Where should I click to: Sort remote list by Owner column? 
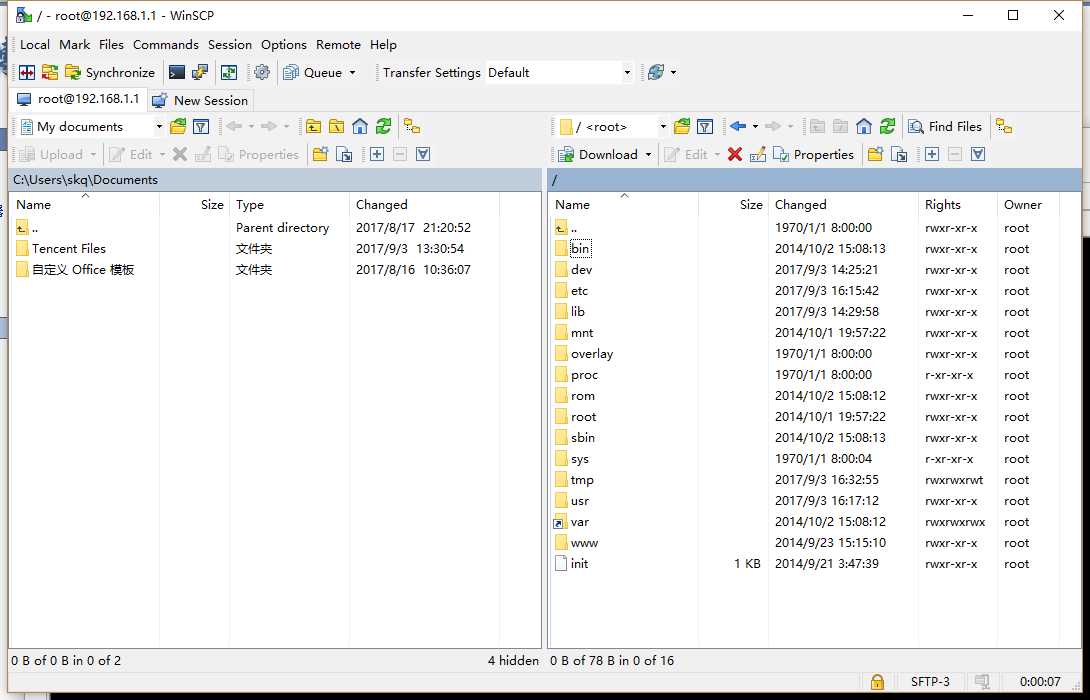[x=1028, y=204]
